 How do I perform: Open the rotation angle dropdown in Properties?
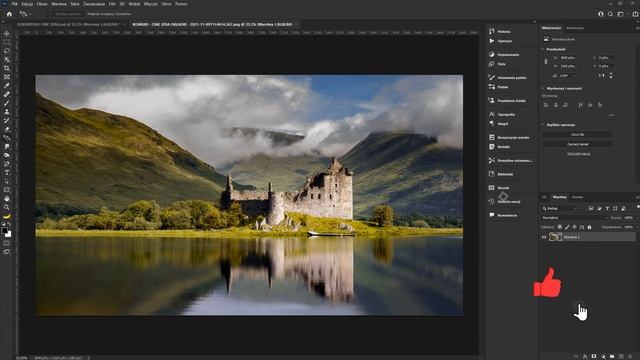[573, 76]
